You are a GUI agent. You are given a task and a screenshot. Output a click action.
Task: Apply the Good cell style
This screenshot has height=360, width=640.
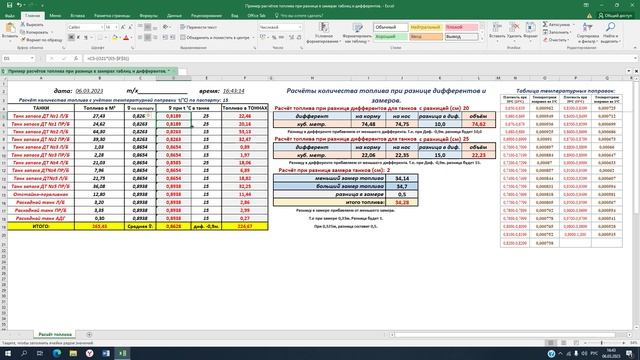pyautogui.click(x=390, y=37)
